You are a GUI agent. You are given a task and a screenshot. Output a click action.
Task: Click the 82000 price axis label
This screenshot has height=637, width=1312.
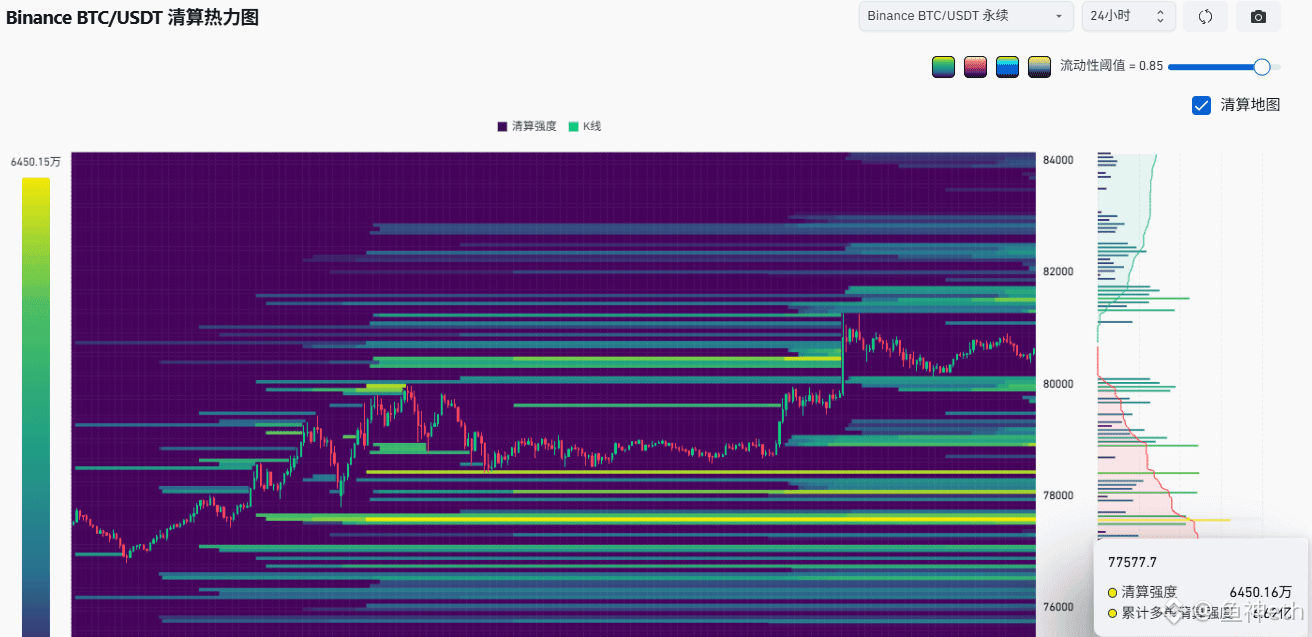1058,272
